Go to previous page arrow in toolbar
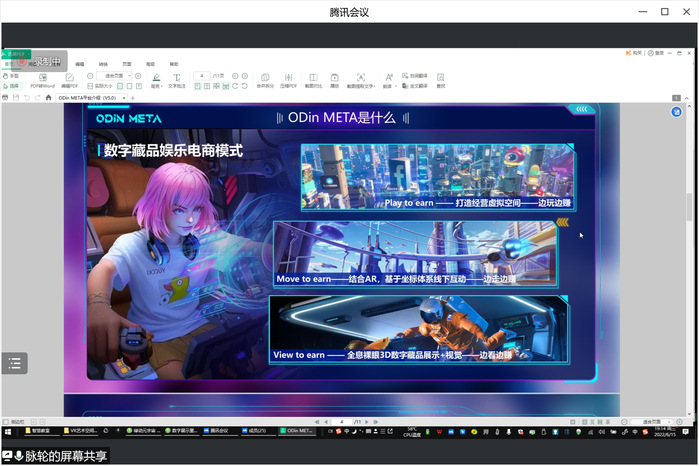699x466 pixels. click(235, 76)
